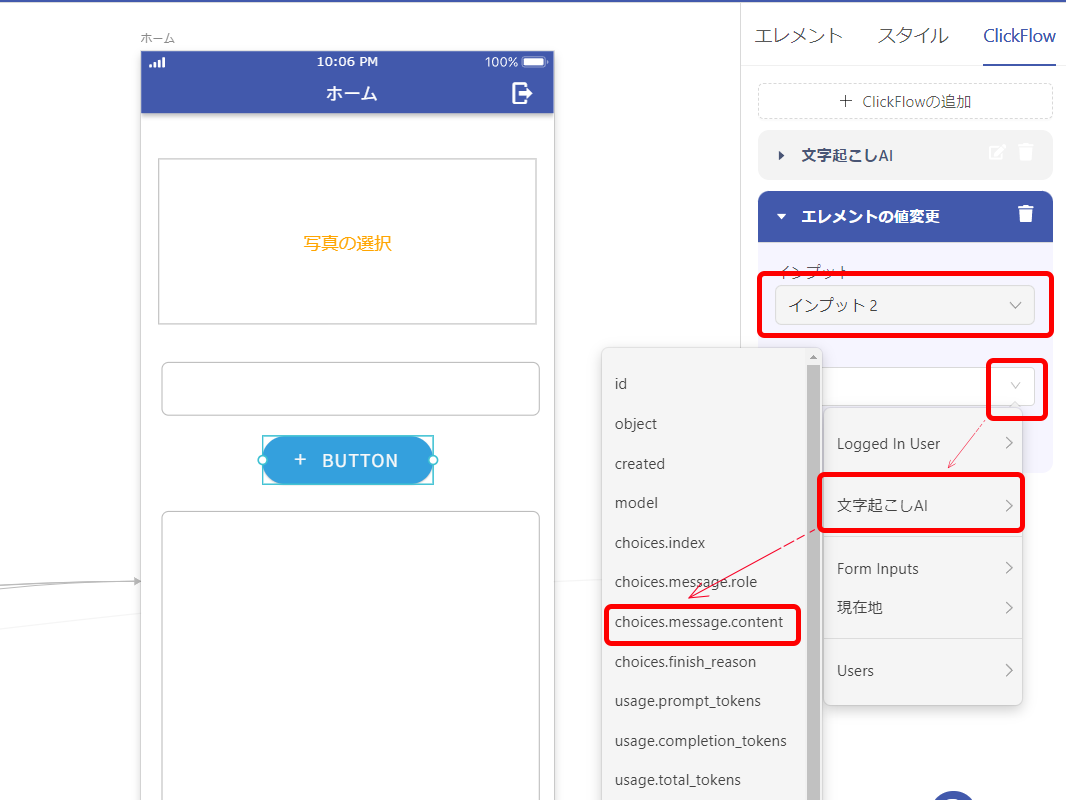Click the scroll-up arrow of the field list
Viewport: 1066px width, 800px height.
[813, 357]
